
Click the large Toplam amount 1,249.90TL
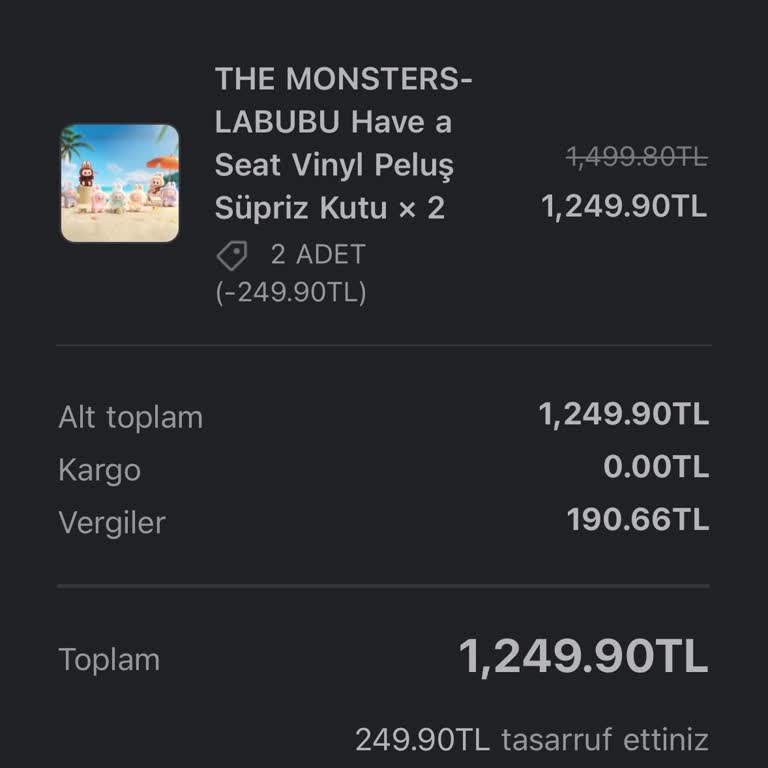[x=583, y=657]
